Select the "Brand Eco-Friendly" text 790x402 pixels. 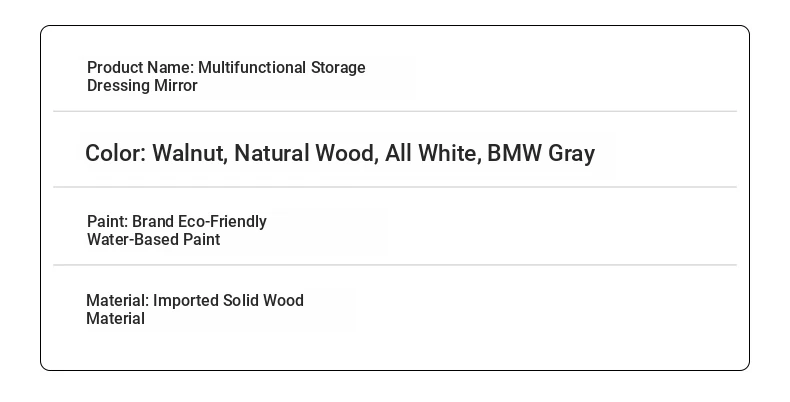coord(200,222)
